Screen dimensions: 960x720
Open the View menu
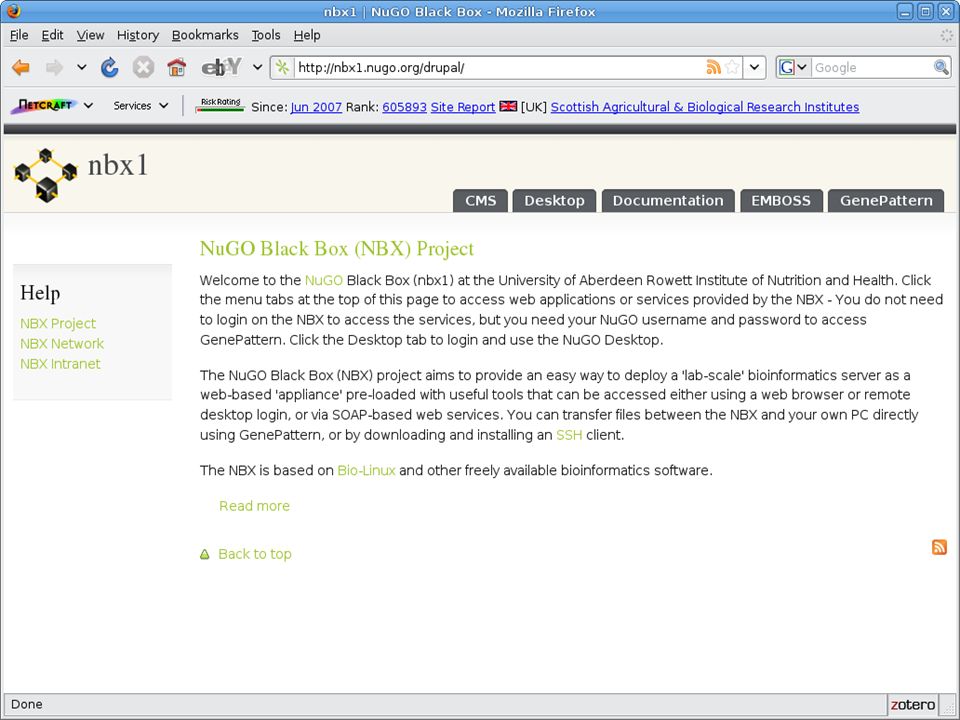[x=90, y=36]
